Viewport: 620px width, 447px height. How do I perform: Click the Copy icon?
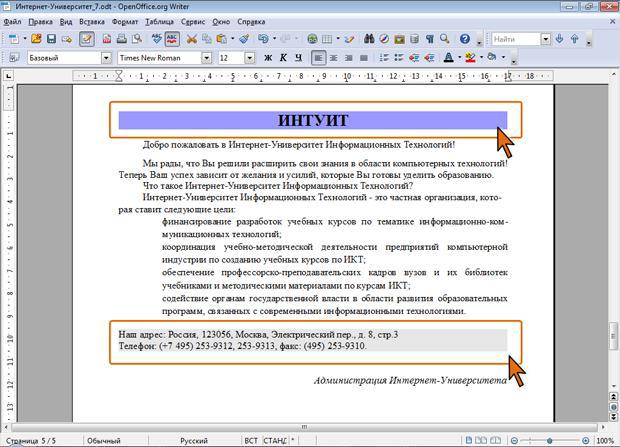click(206, 39)
